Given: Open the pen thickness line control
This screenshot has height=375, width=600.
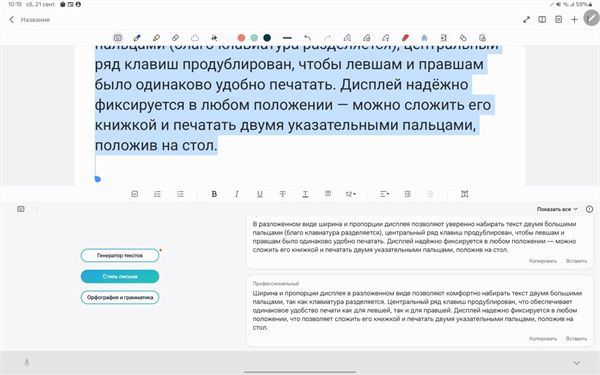Looking at the screenshot, I should coord(287,38).
